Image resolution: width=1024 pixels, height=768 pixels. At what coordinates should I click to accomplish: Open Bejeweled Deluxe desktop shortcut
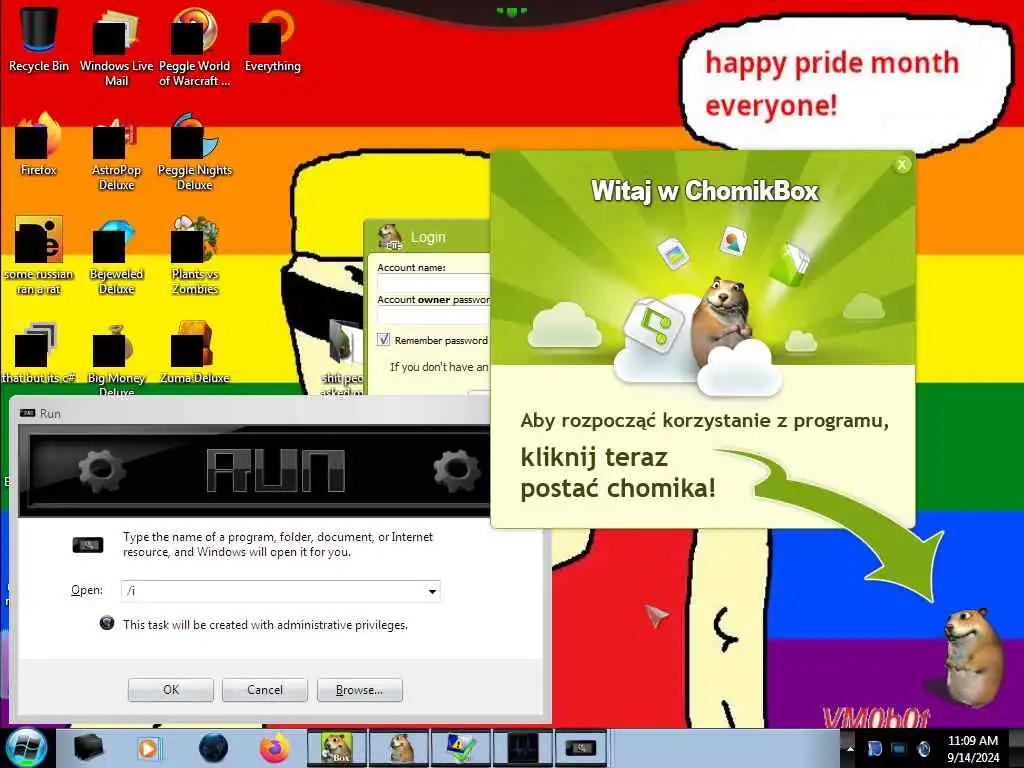tap(116, 255)
